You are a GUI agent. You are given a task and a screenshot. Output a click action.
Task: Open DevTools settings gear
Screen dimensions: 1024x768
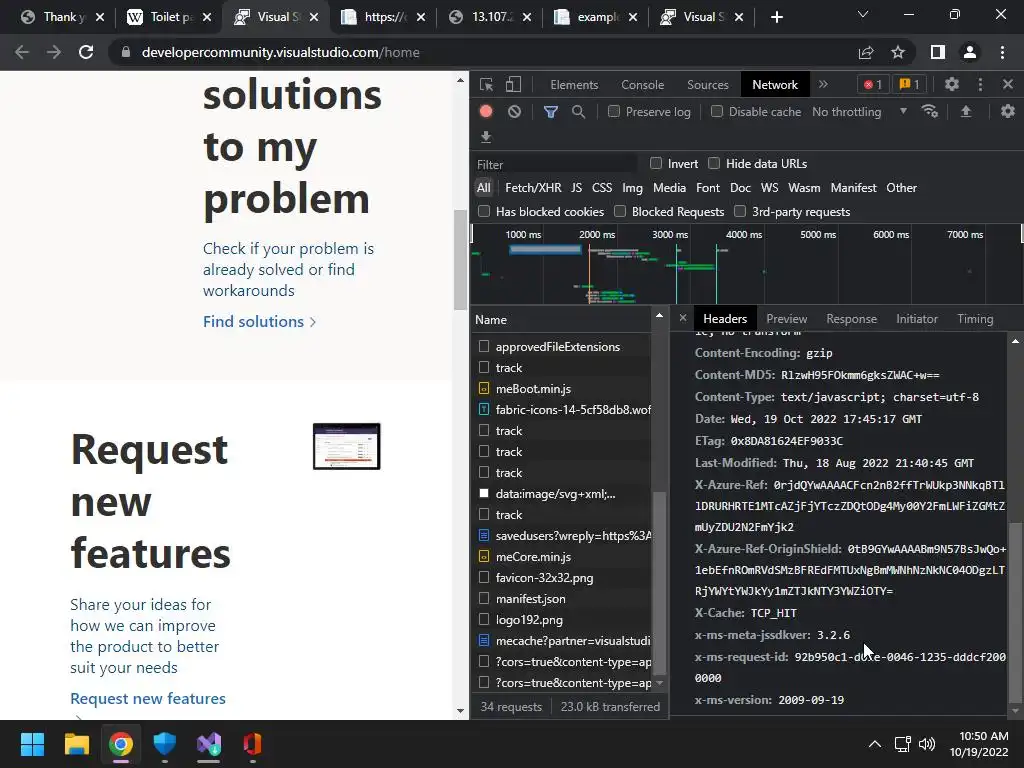[952, 84]
